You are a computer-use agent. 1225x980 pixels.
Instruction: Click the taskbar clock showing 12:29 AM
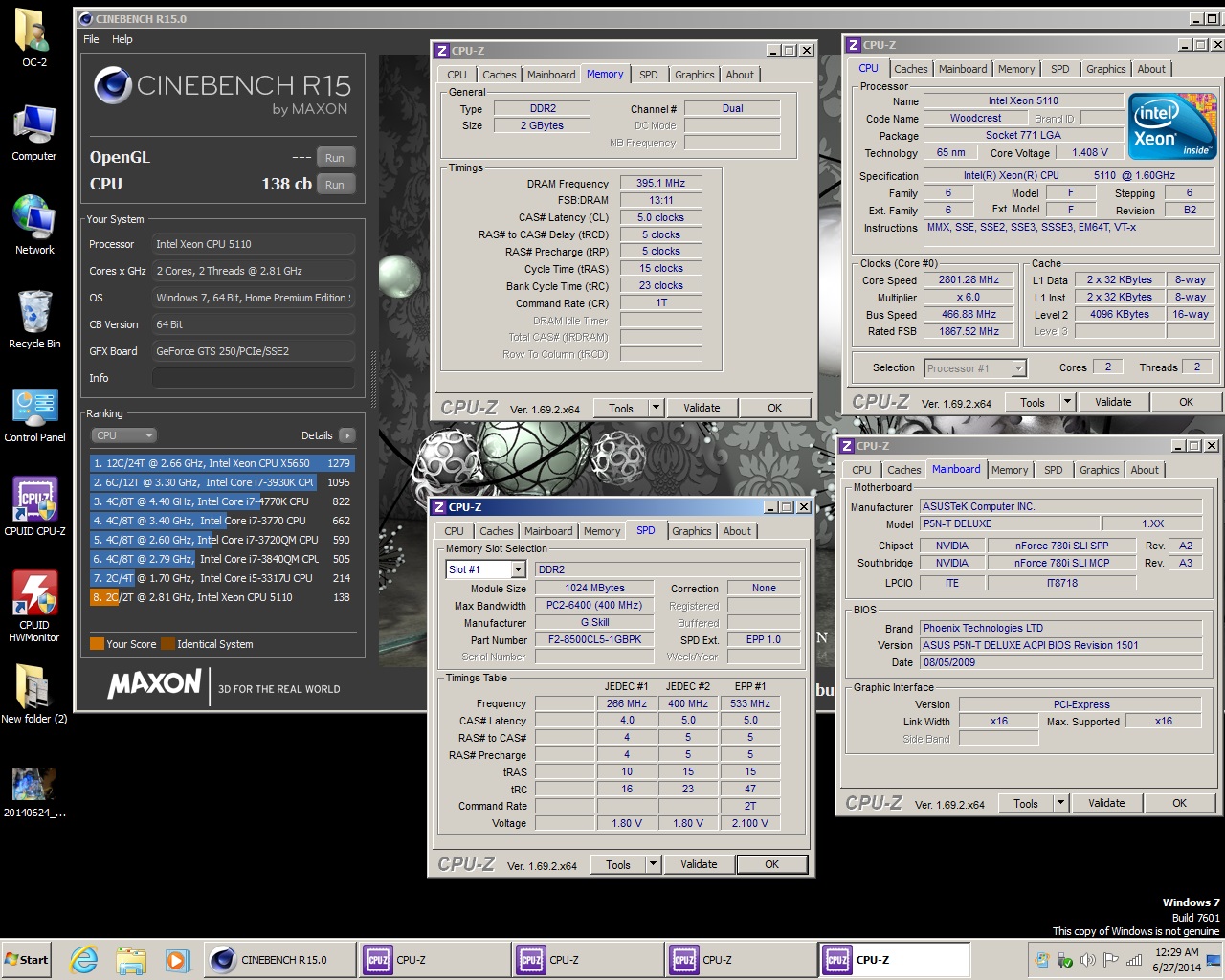tap(1176, 960)
